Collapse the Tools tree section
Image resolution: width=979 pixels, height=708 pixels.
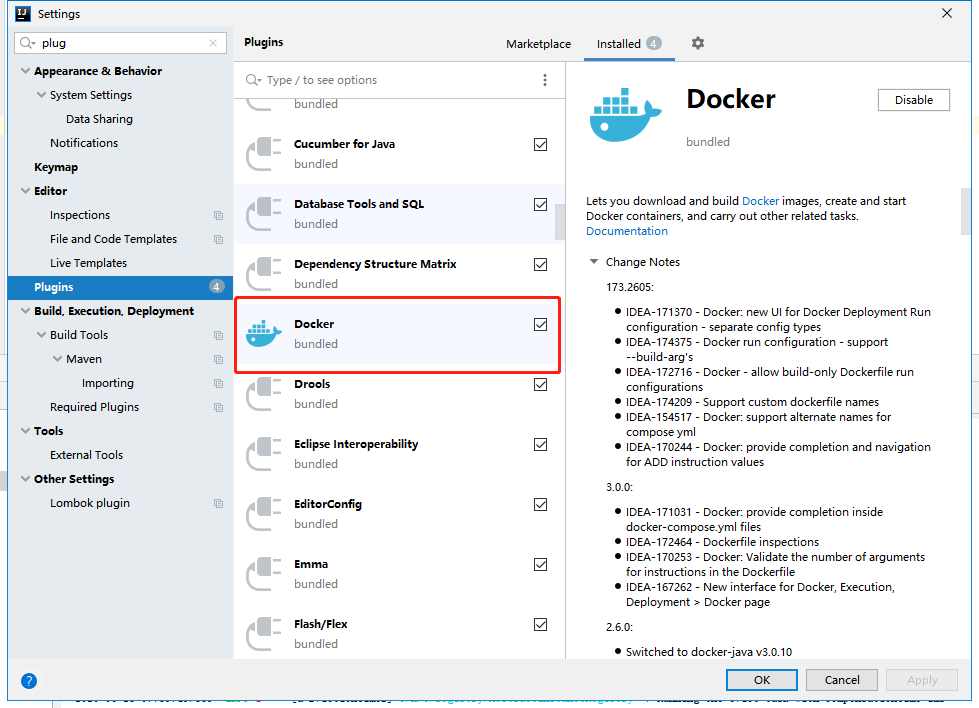(x=25, y=430)
